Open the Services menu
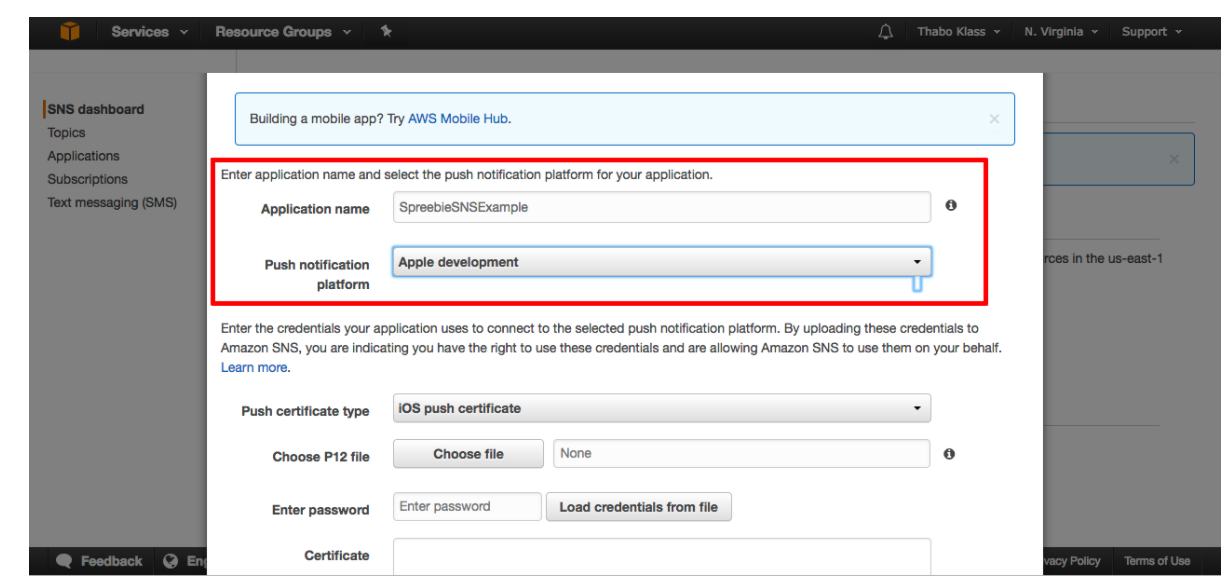Viewport: 1231px width, 588px height. tap(149, 32)
